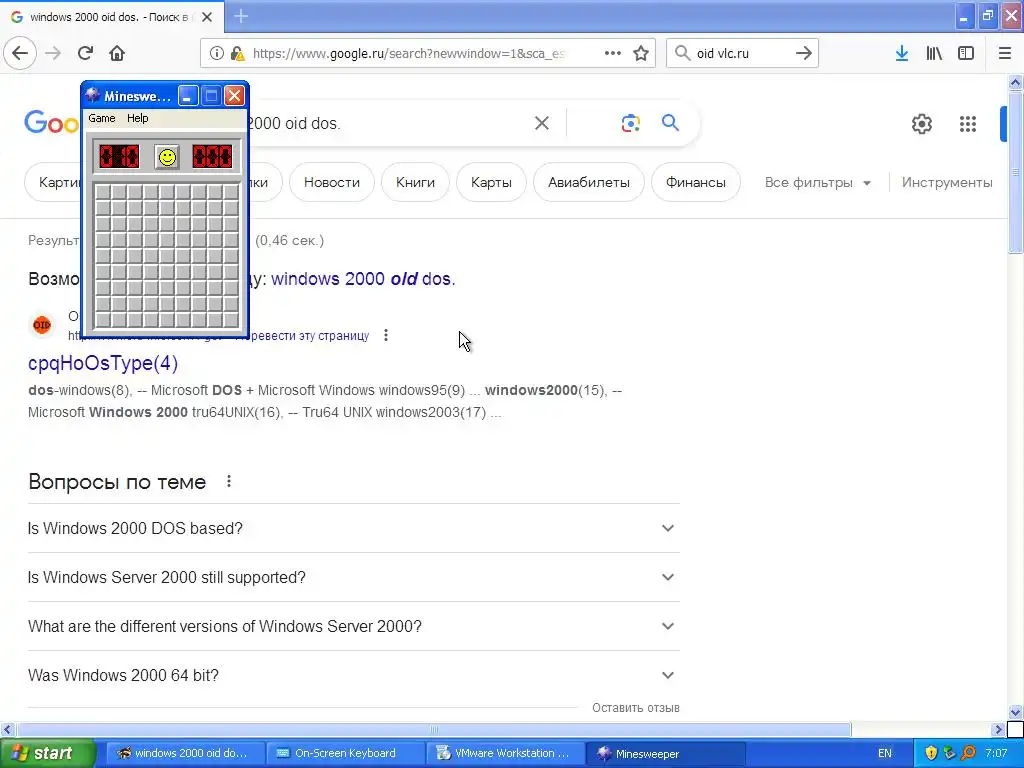This screenshot has height=768, width=1024.
Task: Reveal top-left cell of Minesweeper grid
Action: pos(103,192)
